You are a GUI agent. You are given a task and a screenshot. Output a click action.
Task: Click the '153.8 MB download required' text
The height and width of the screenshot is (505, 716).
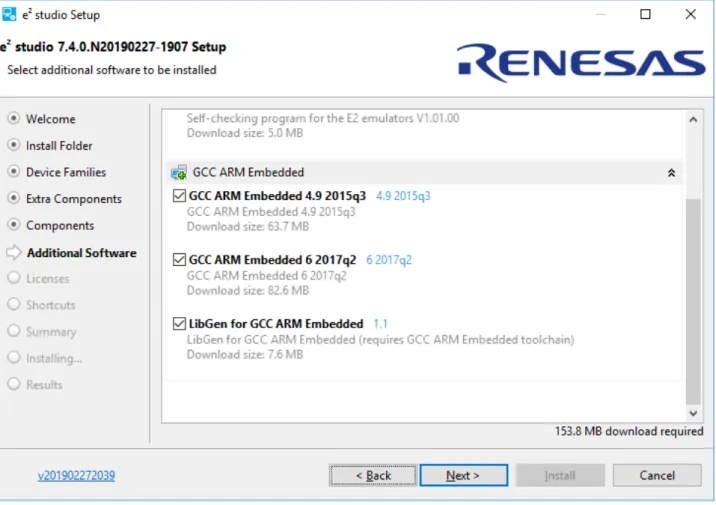(x=629, y=431)
